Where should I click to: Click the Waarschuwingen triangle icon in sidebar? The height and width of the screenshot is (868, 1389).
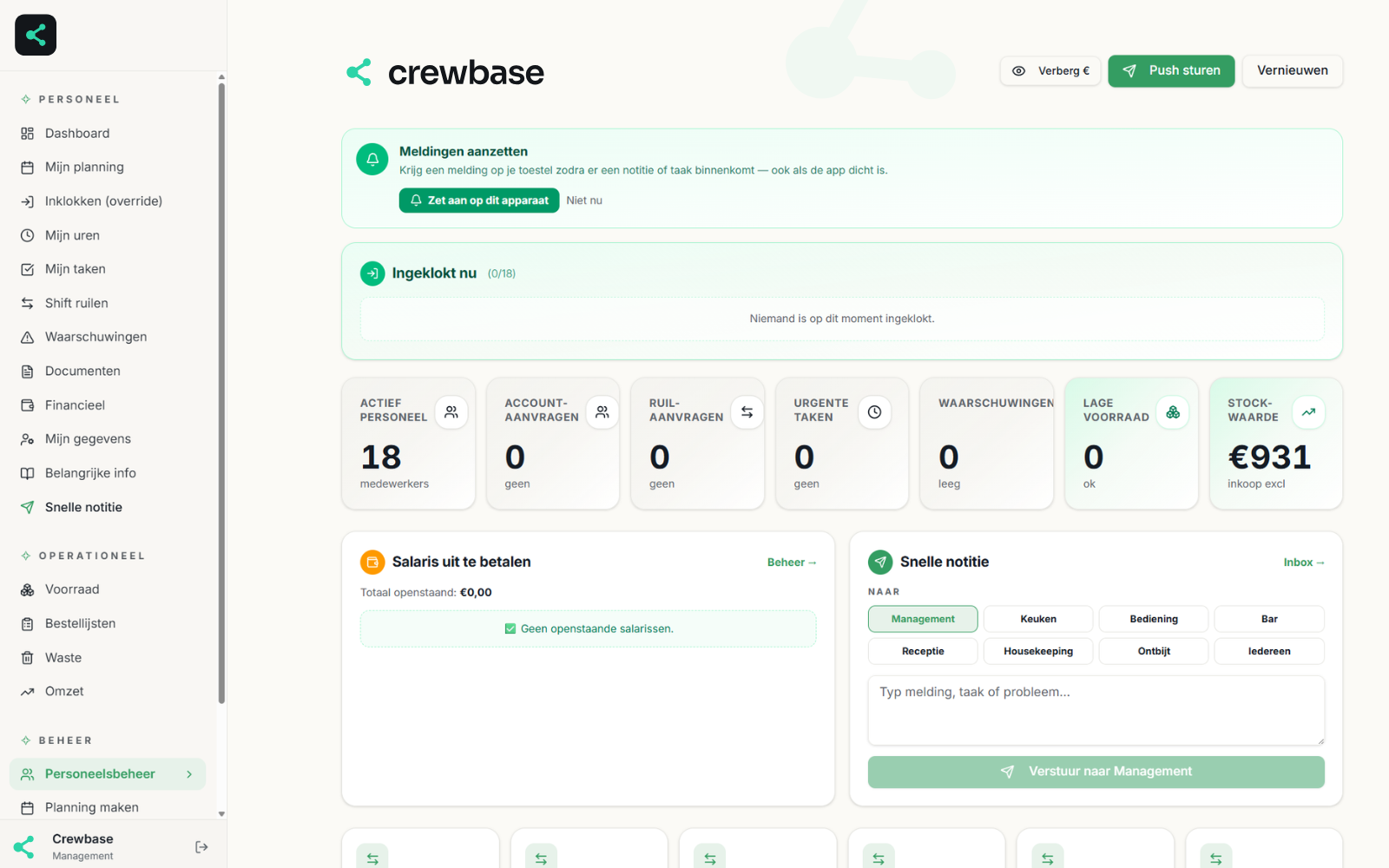pos(27,337)
